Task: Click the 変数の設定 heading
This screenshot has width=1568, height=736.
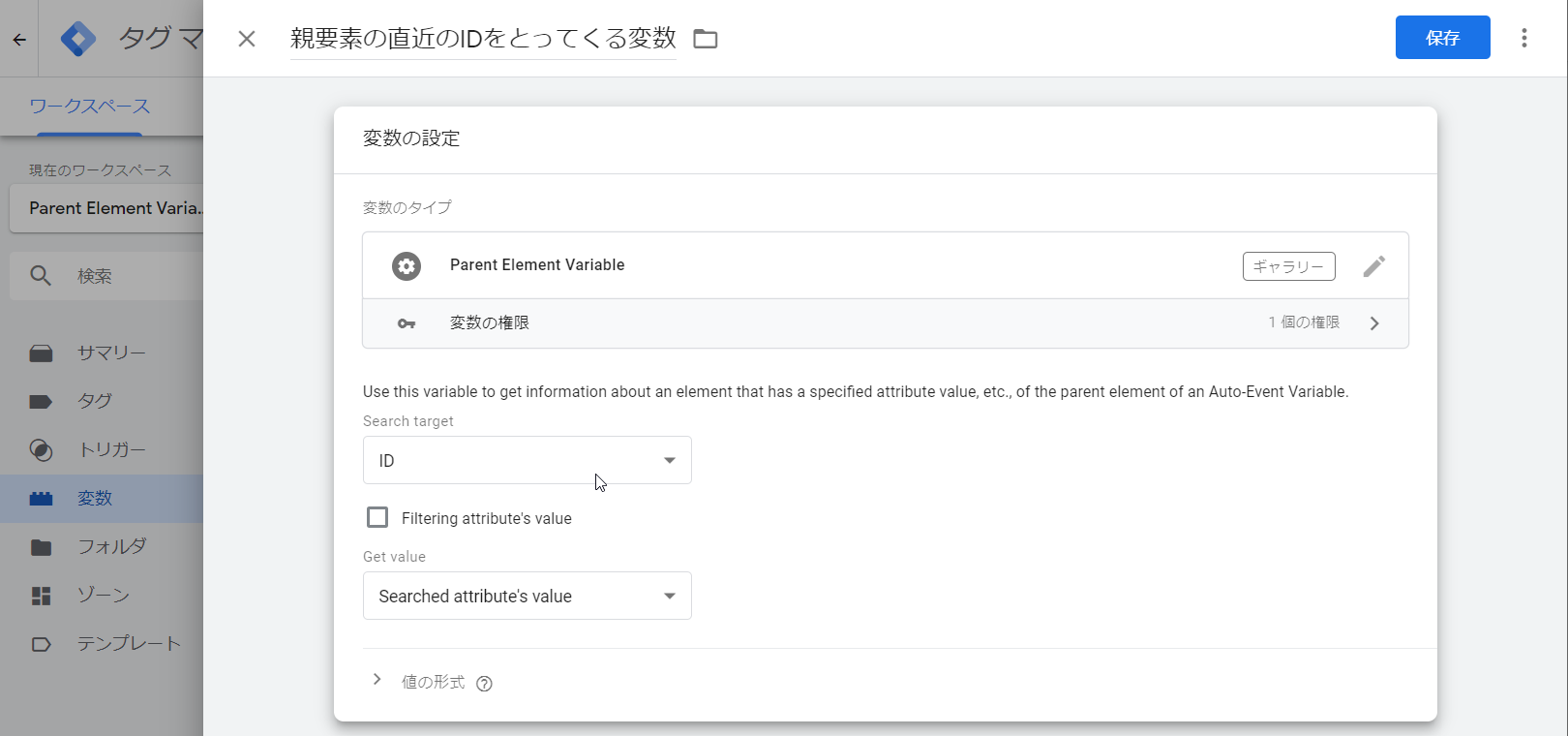Action: pyautogui.click(x=411, y=138)
